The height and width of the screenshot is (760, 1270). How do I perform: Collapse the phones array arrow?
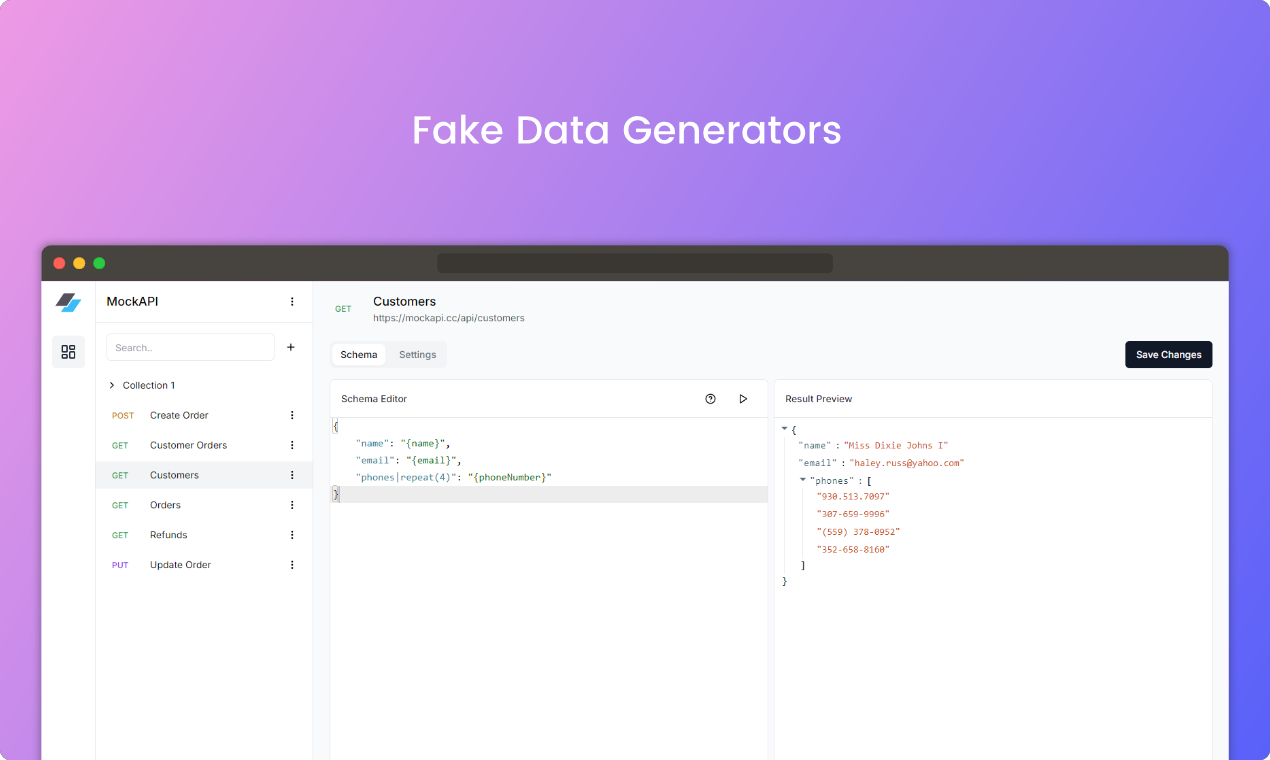(803, 480)
